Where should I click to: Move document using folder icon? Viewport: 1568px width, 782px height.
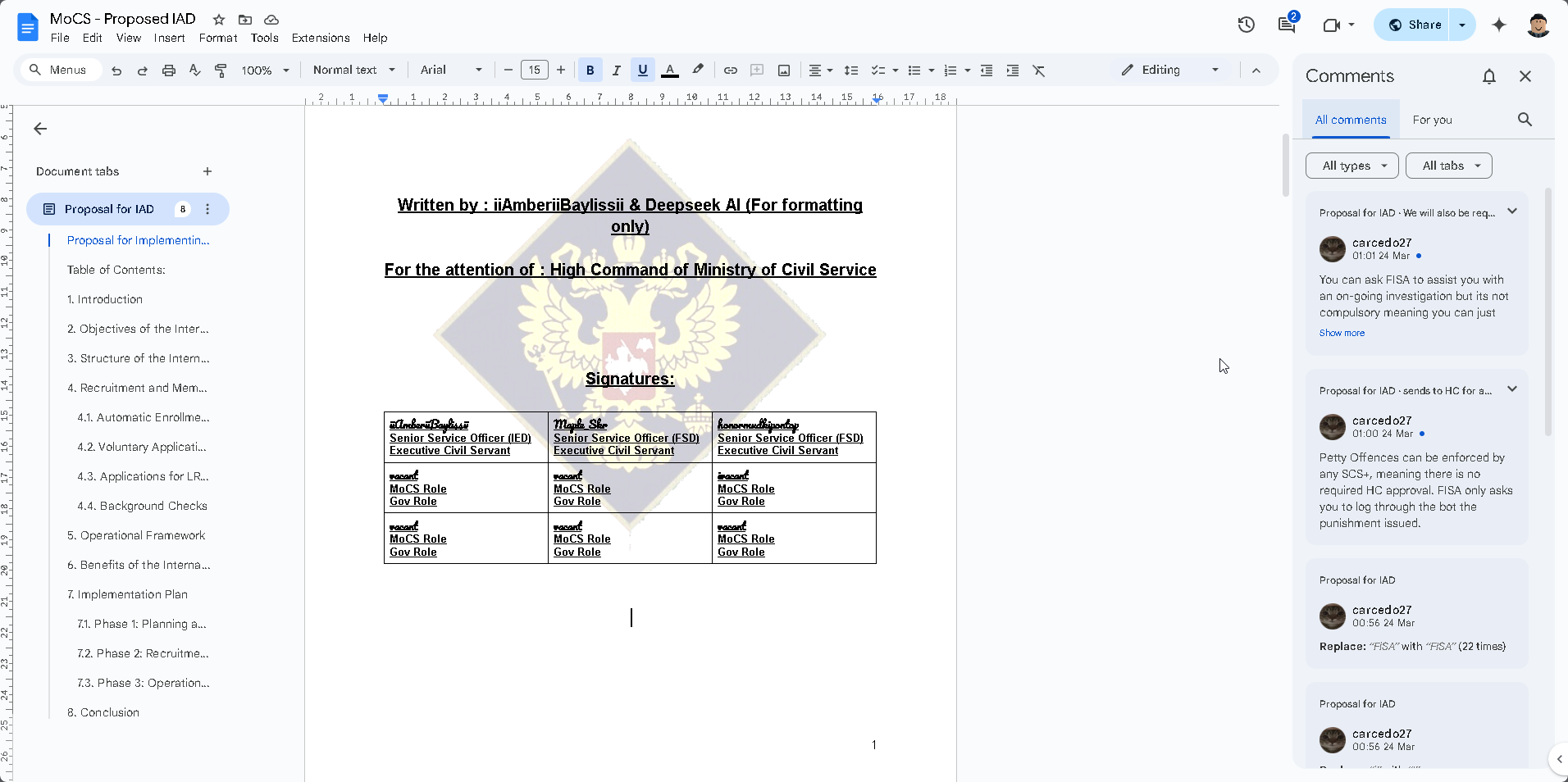point(245,19)
